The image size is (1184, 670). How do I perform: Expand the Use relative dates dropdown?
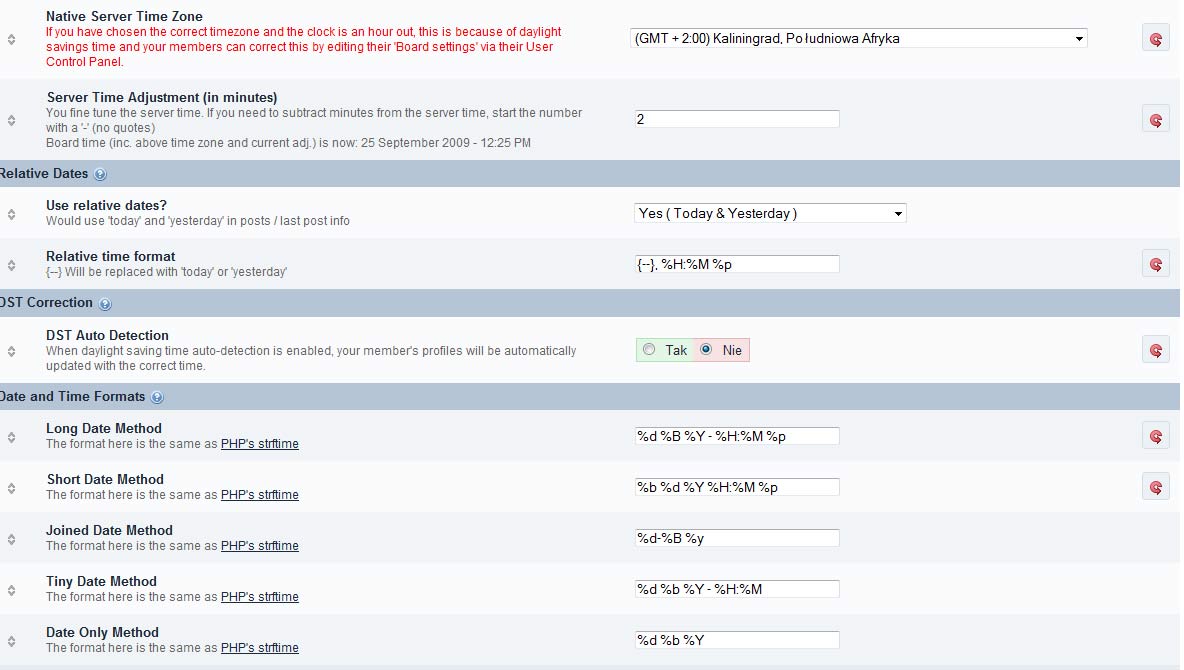(x=770, y=213)
